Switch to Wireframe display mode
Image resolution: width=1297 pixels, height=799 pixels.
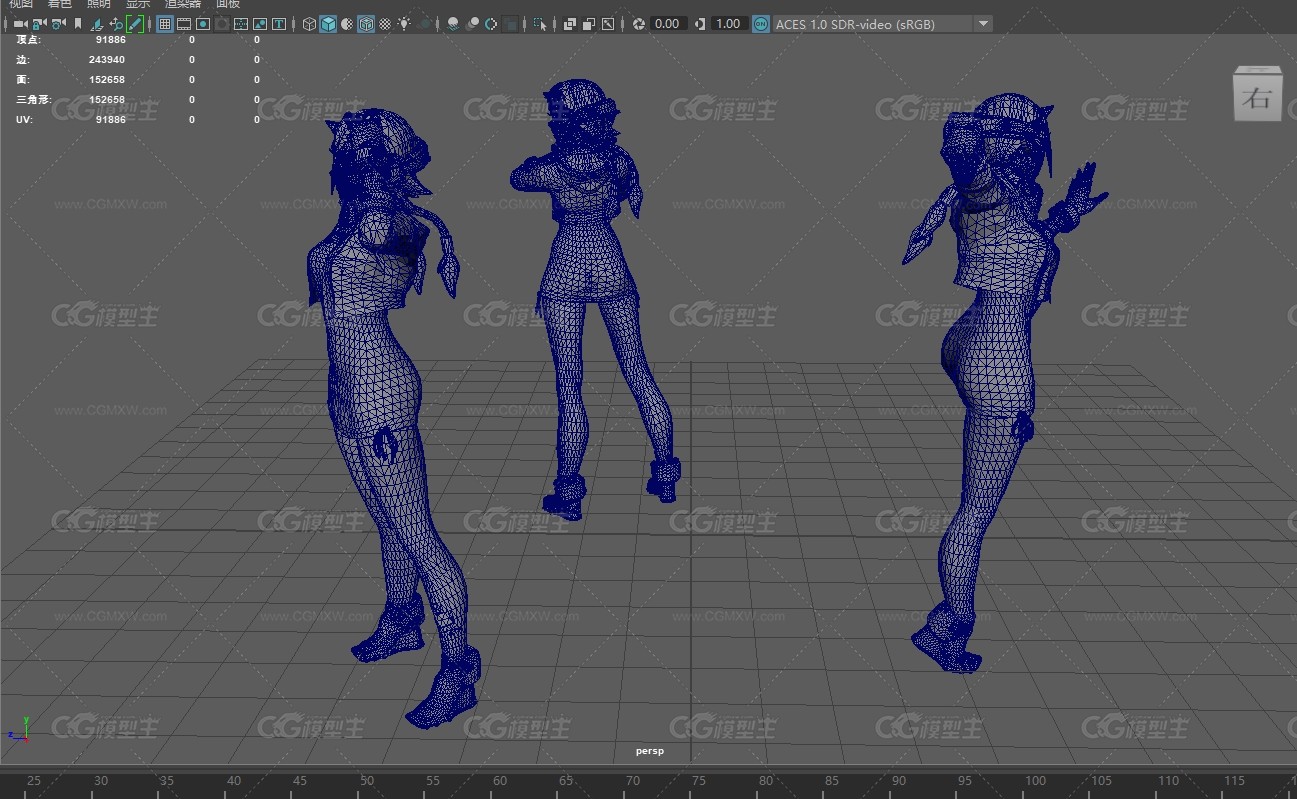[x=309, y=23]
